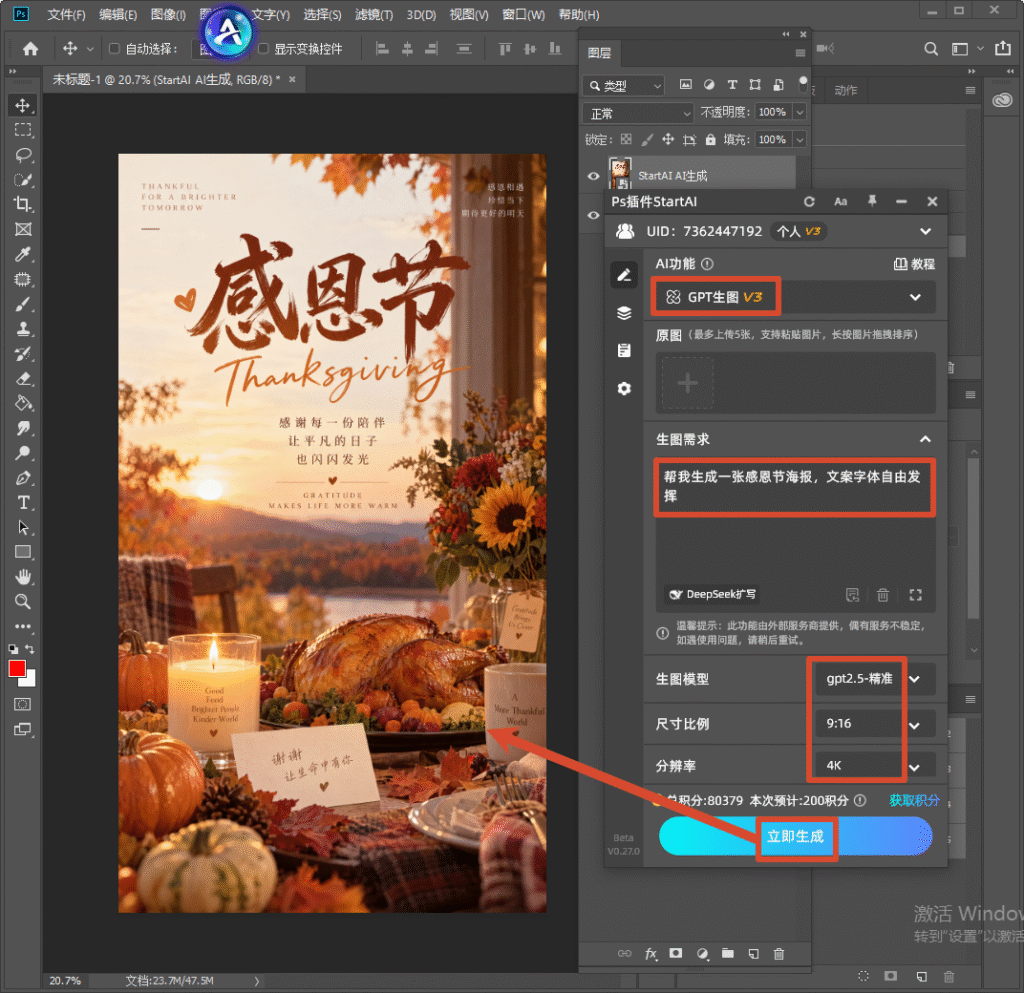Toggle lock all in Layers panel
The width and height of the screenshot is (1024, 993).
711,139
